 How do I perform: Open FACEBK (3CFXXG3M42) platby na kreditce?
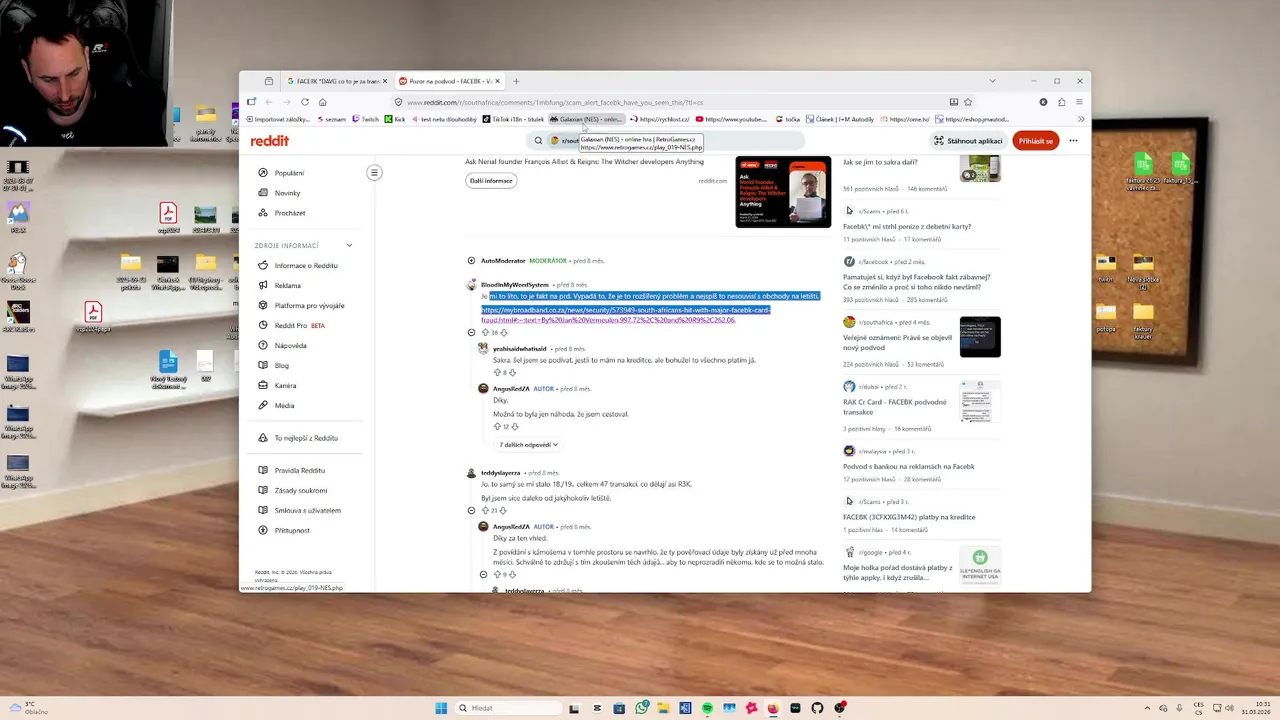[909, 517]
